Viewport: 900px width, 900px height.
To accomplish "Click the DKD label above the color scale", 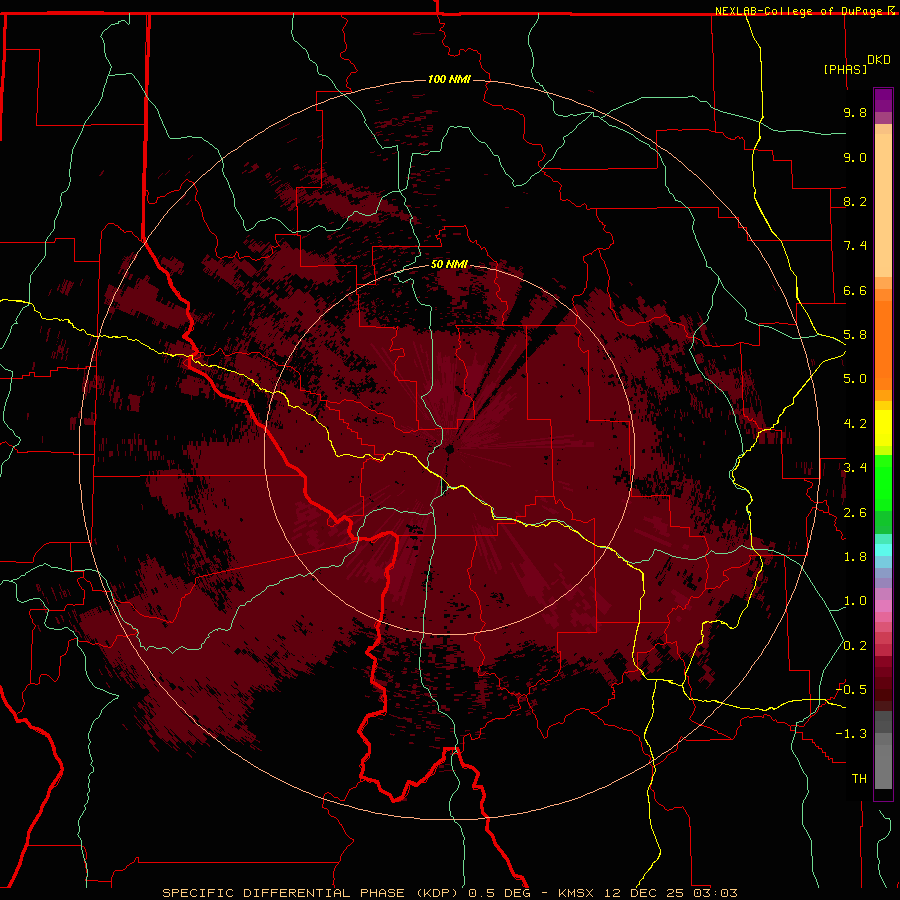I will [879, 60].
